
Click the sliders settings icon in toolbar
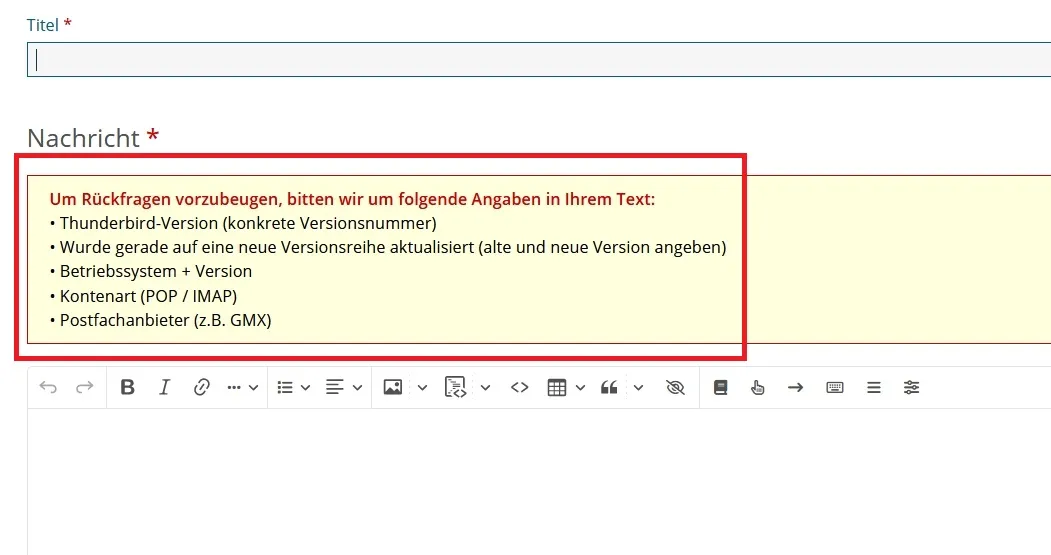[911, 387]
